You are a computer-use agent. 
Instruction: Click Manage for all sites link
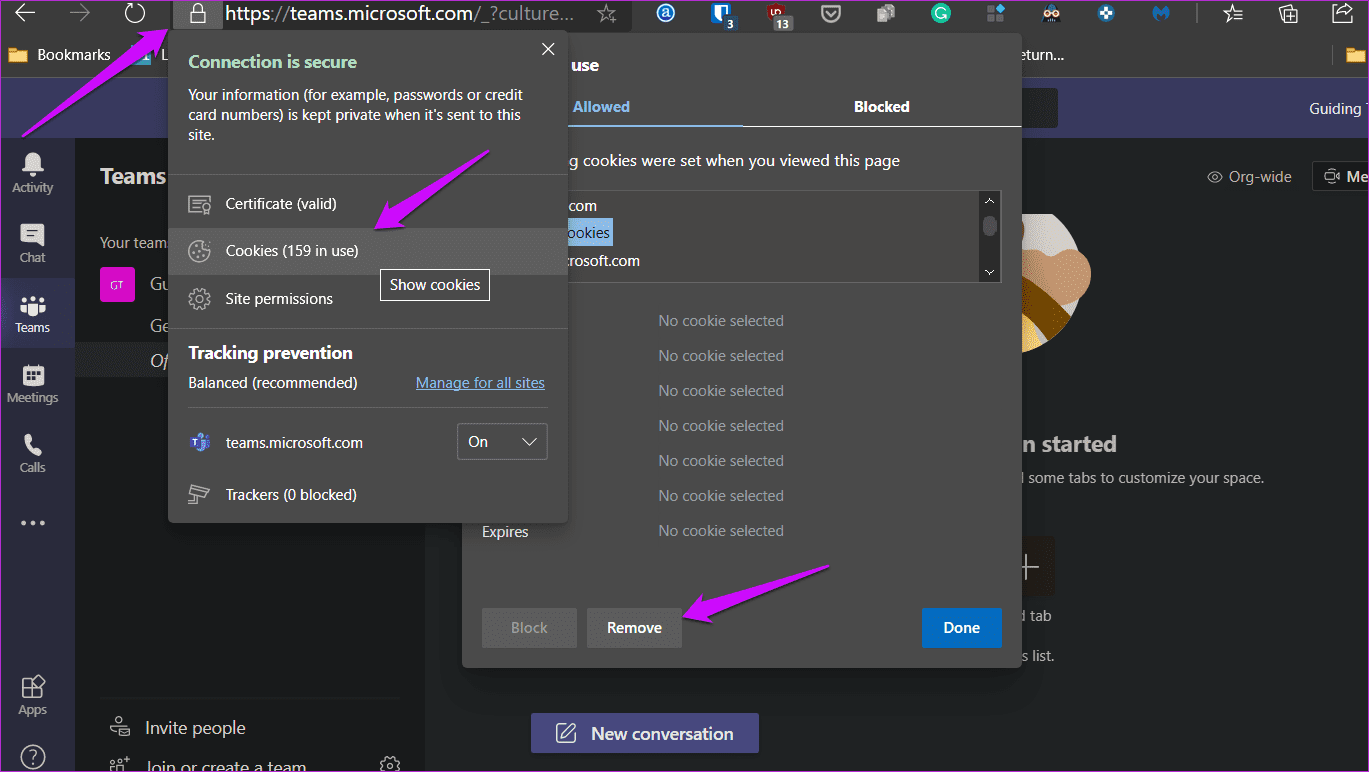click(480, 383)
